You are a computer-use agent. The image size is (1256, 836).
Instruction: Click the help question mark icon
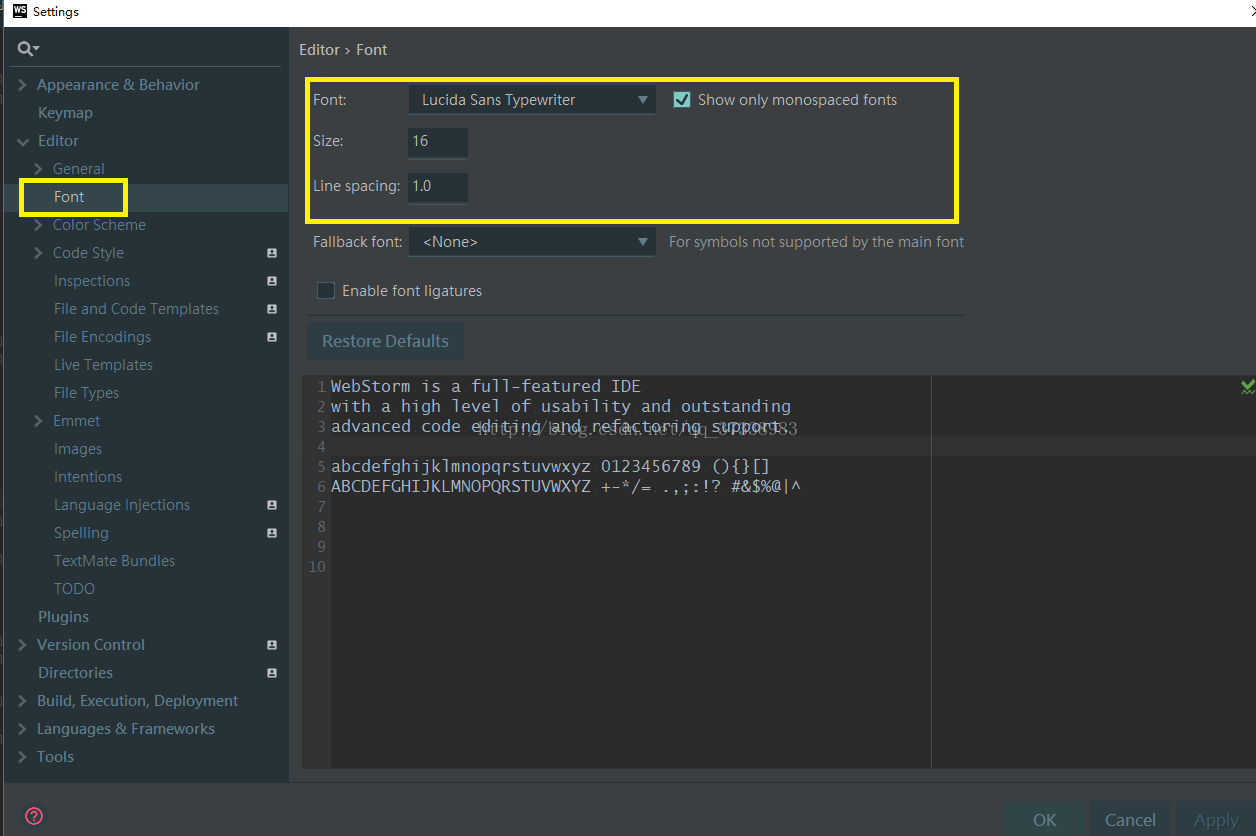point(34,816)
